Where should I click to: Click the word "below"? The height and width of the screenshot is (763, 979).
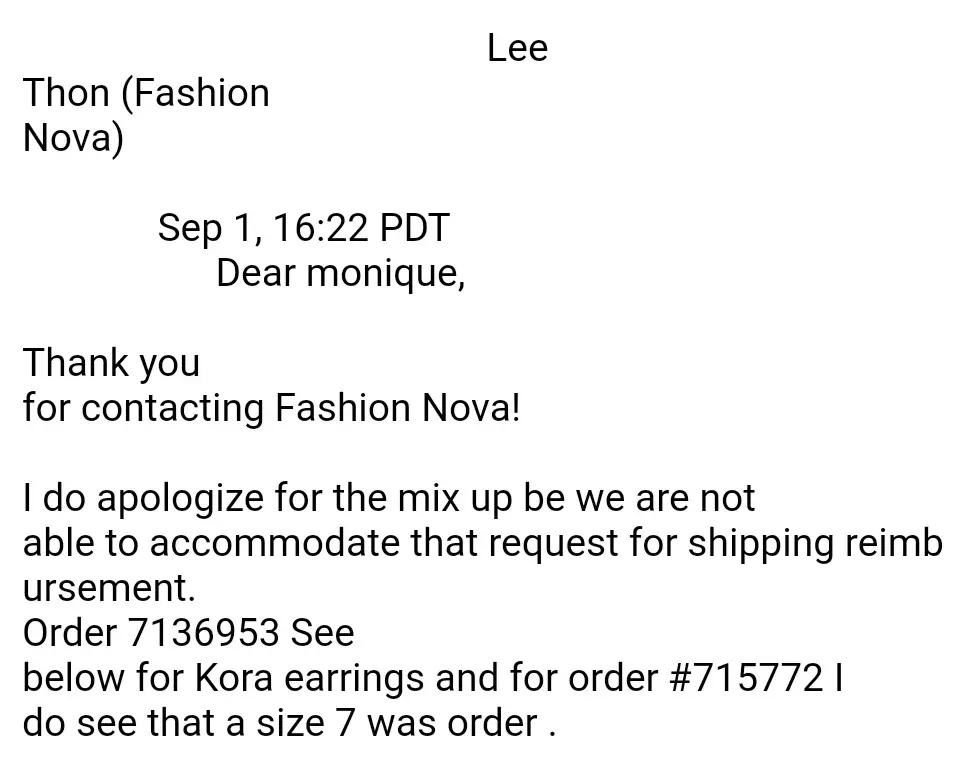point(73,678)
